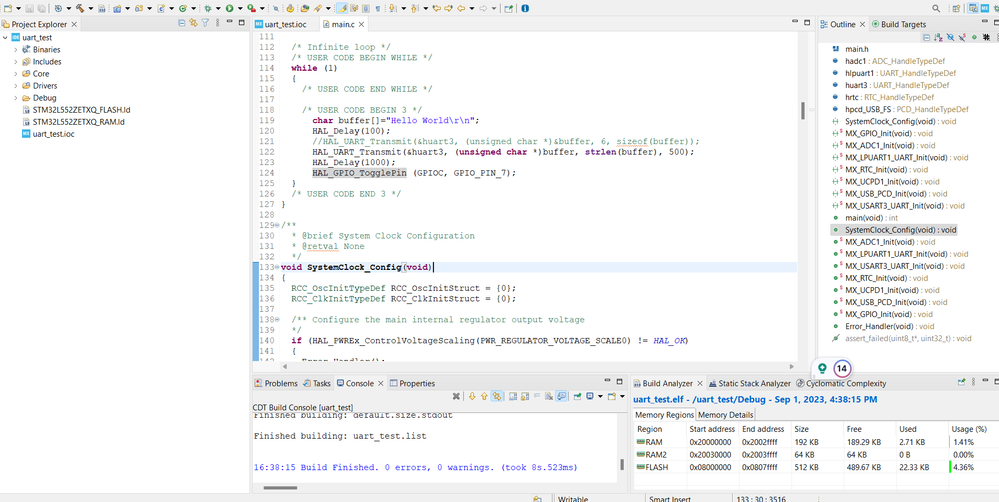Switch to the uart_test.ioc editor tab
This screenshot has height=502, width=999.
(285, 24)
